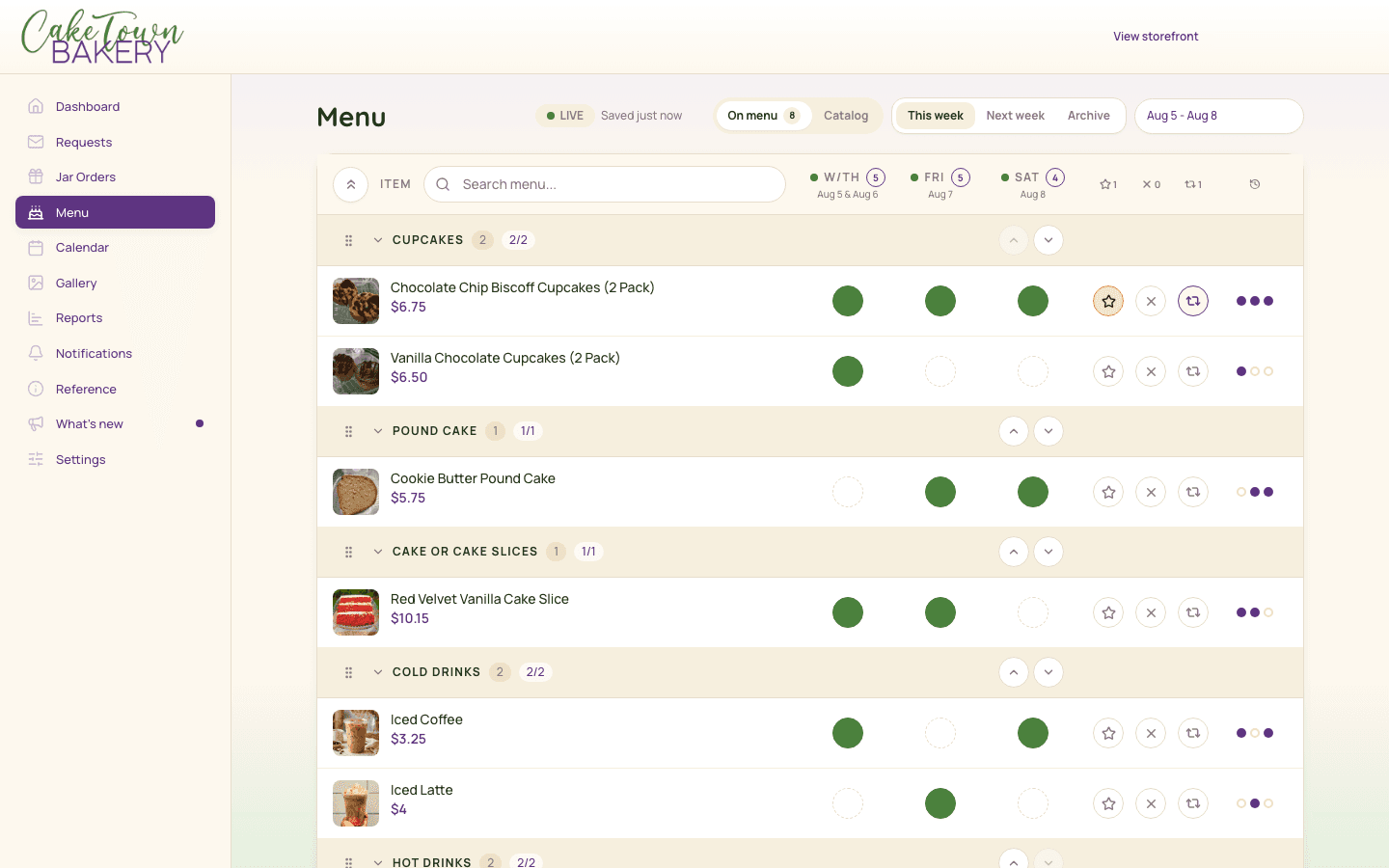Toggle Vanilla Chocolate Cupcakes Friday availability
Screen dimensions: 1389x868
coord(940,371)
